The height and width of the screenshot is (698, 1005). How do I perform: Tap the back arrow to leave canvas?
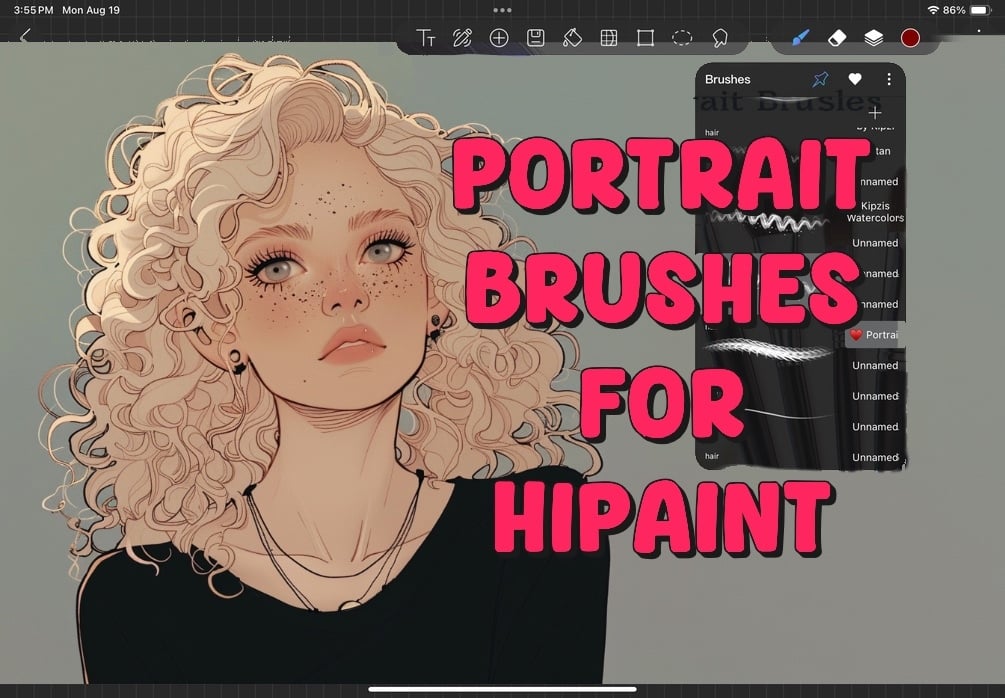click(25, 36)
